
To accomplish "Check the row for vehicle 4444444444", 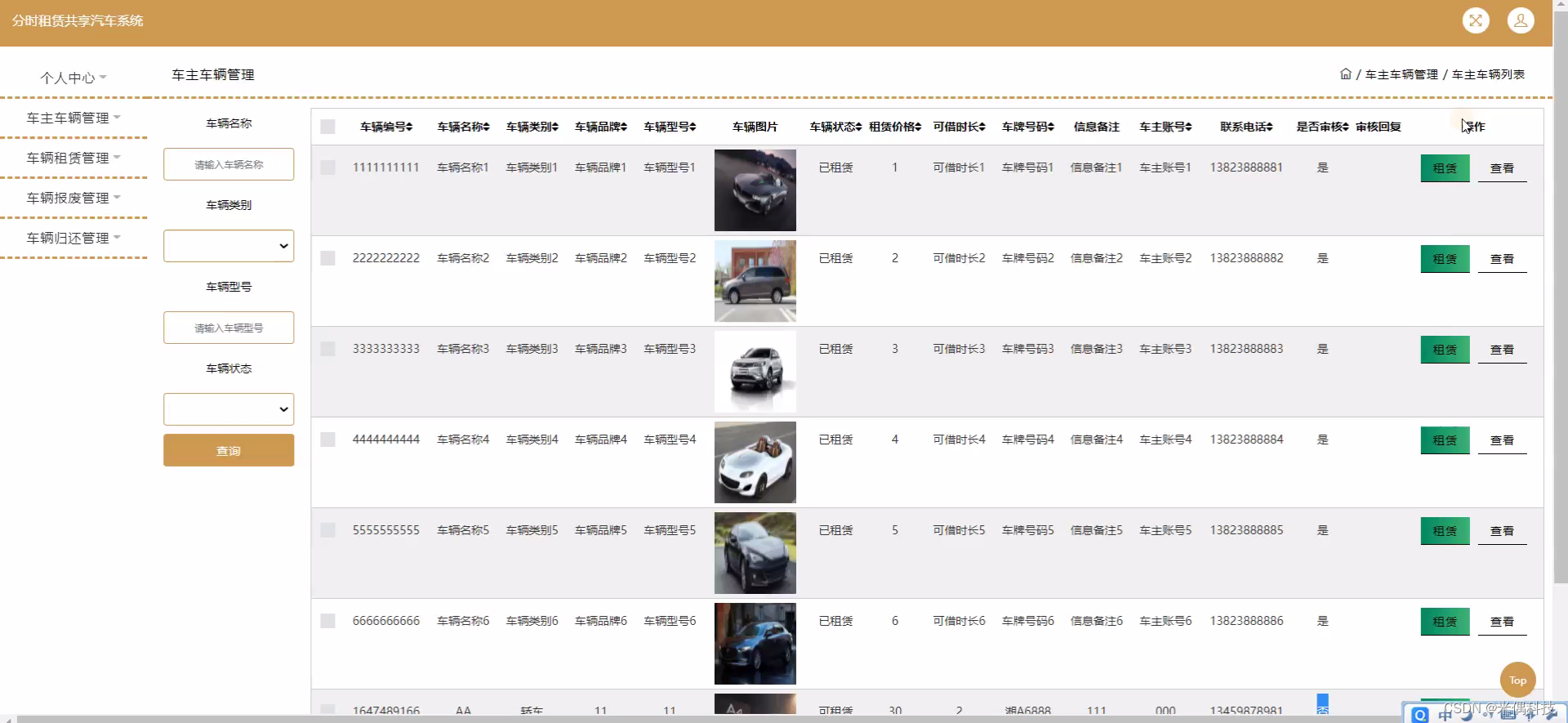I will point(327,440).
